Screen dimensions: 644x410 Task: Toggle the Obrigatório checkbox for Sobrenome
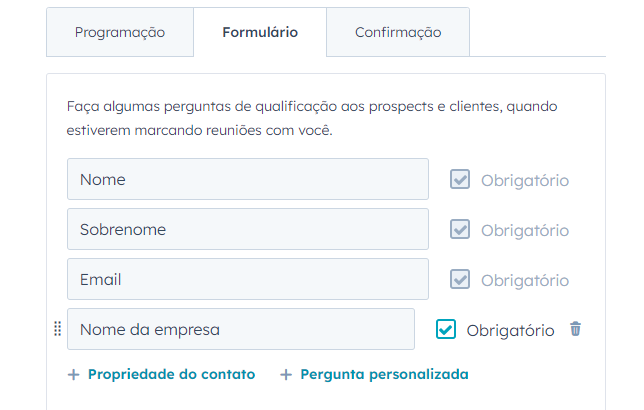coord(460,230)
